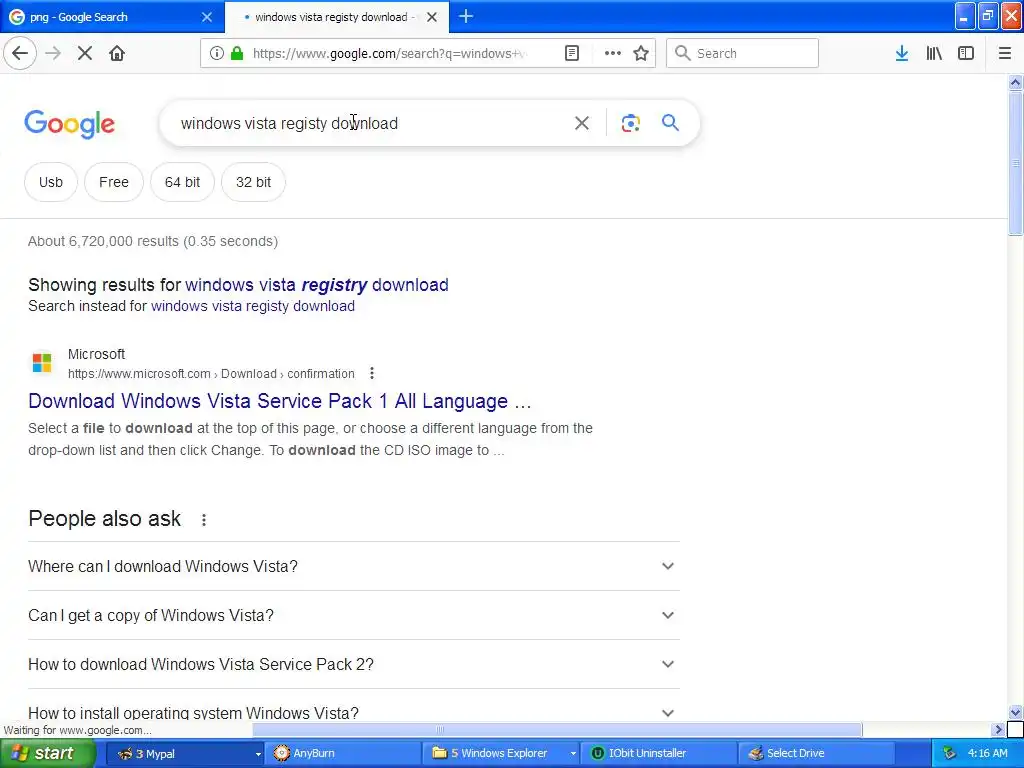The image size is (1024, 768).
Task: Click the vertical scrollbar down arrow
Action: pyautogui.click(x=1015, y=712)
